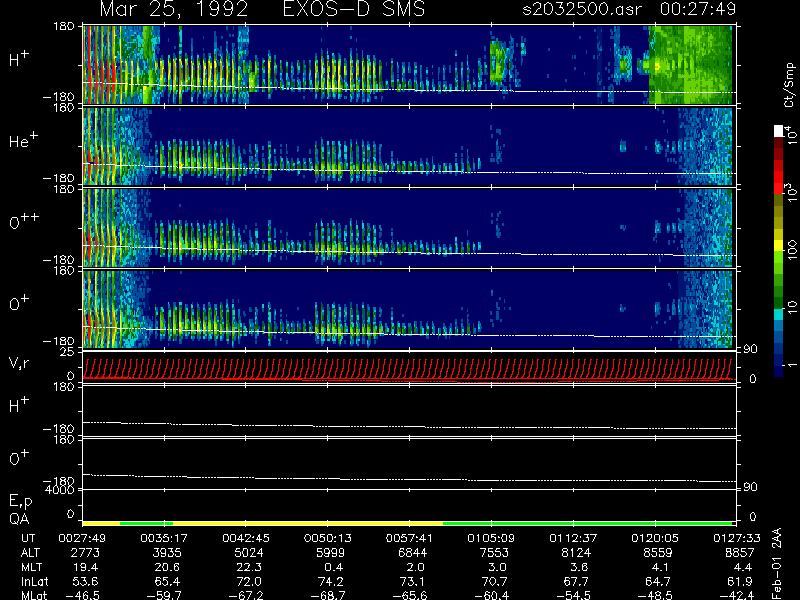Click the date title 'Mar 25, 1992'
The height and width of the screenshot is (600, 800).
coord(173,10)
